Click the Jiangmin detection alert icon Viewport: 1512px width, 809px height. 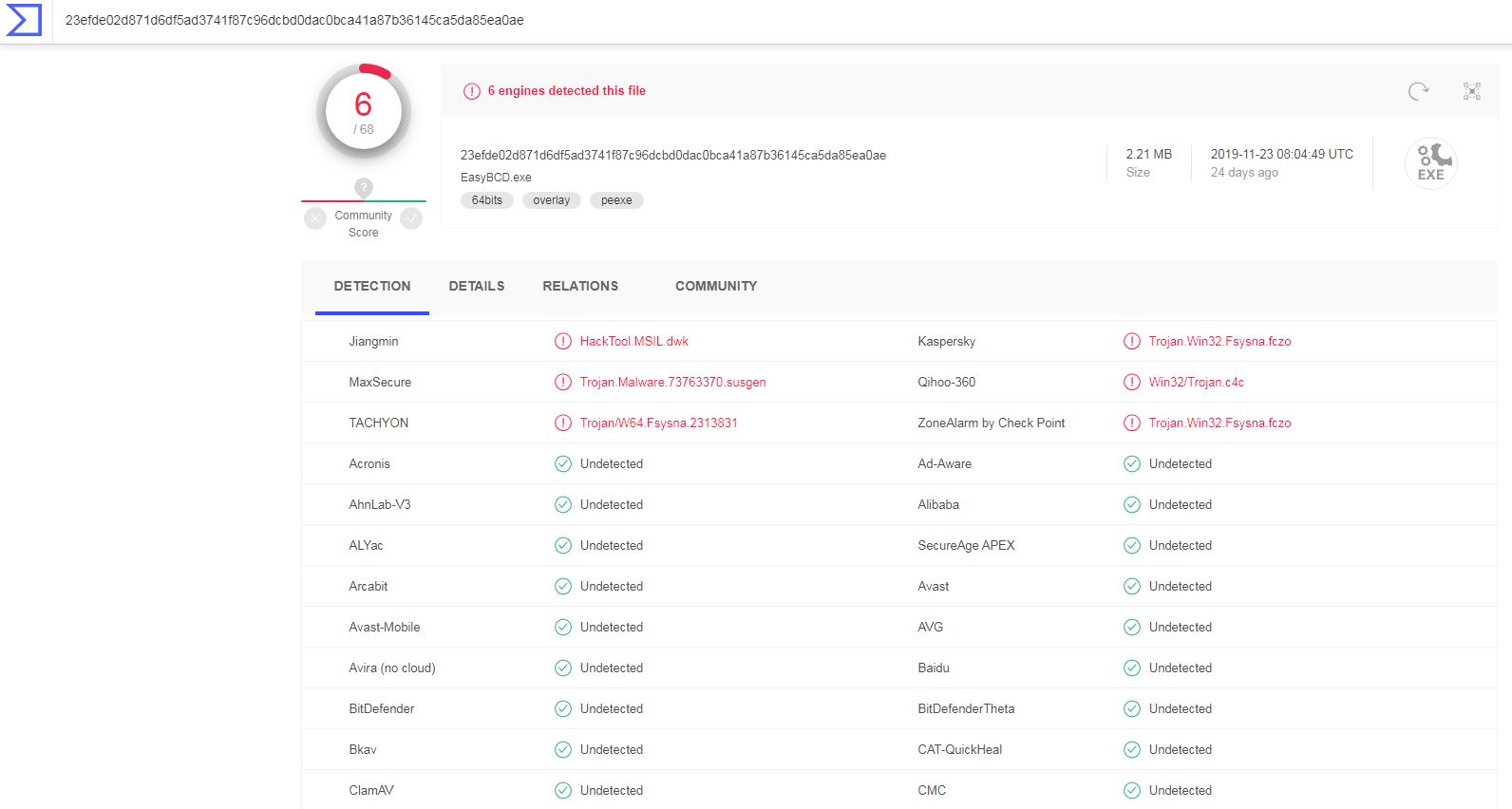coord(563,341)
